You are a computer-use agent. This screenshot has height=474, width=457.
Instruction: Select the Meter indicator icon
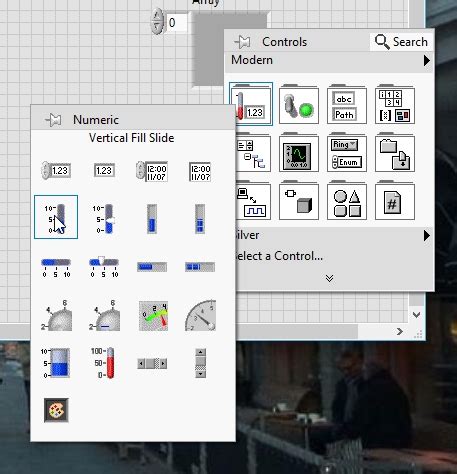click(x=153, y=316)
